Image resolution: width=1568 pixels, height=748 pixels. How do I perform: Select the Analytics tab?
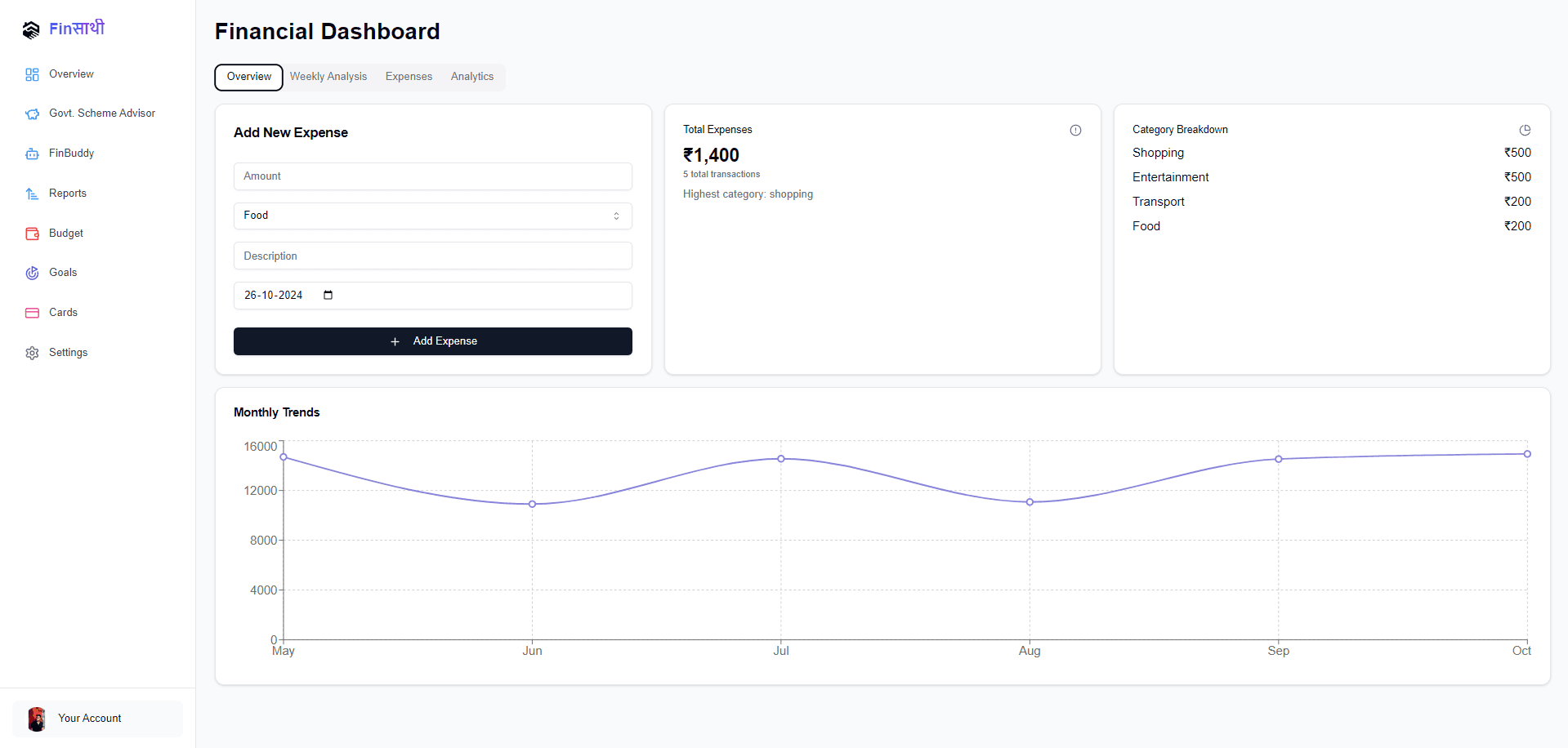click(472, 77)
